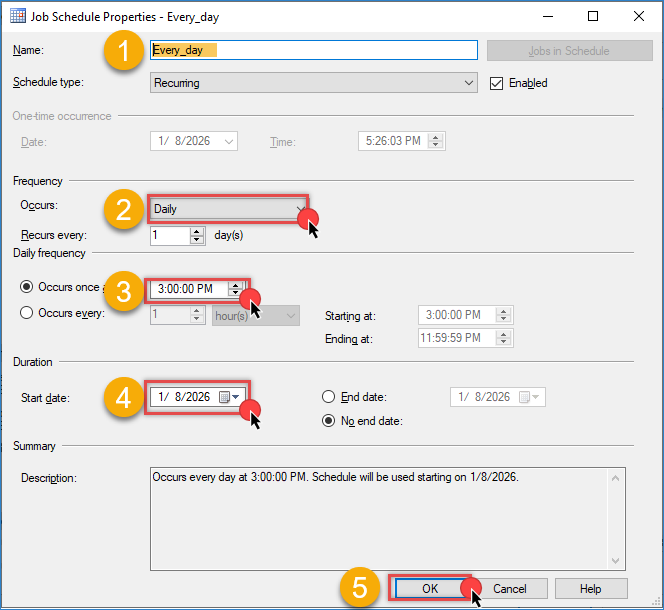Select the Occurs once at radio button

pos(28,288)
